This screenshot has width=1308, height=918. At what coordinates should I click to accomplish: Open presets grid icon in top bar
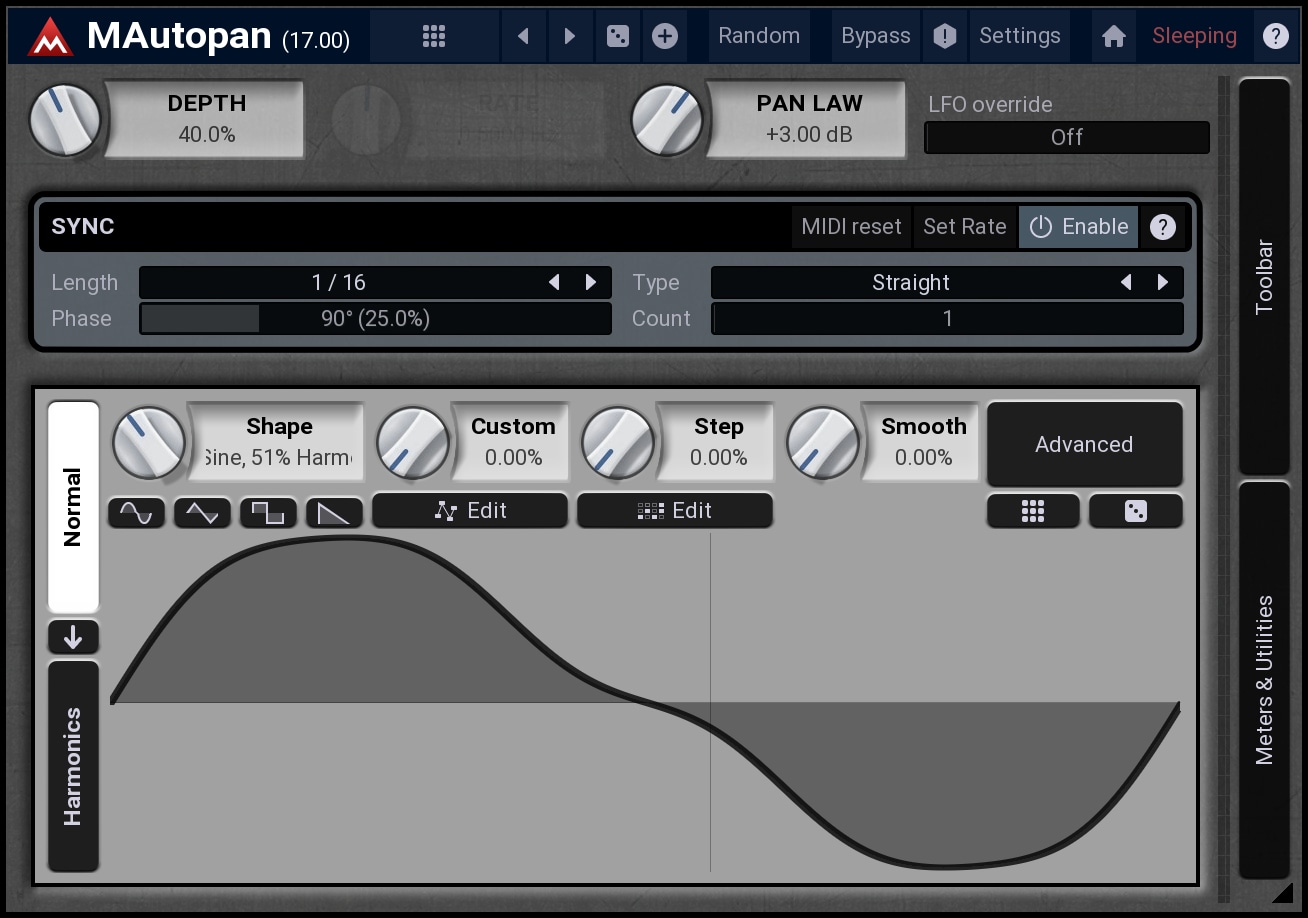coord(434,36)
